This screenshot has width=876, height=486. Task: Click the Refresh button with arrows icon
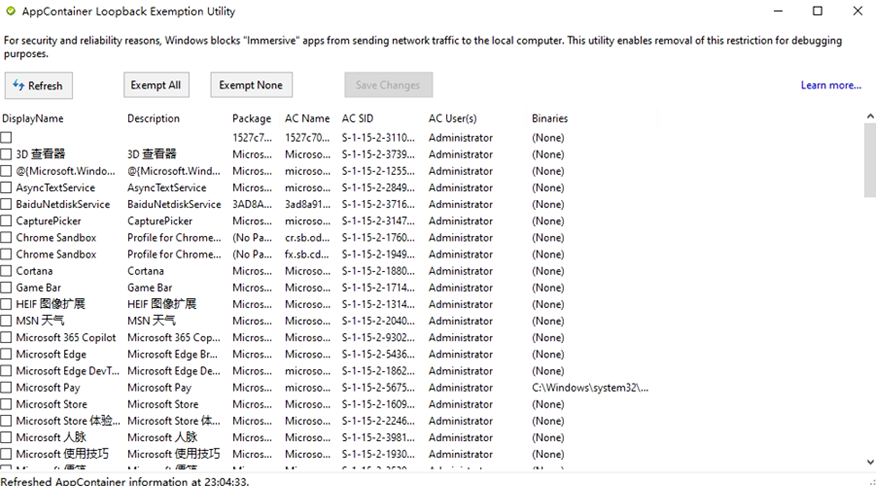pos(39,86)
